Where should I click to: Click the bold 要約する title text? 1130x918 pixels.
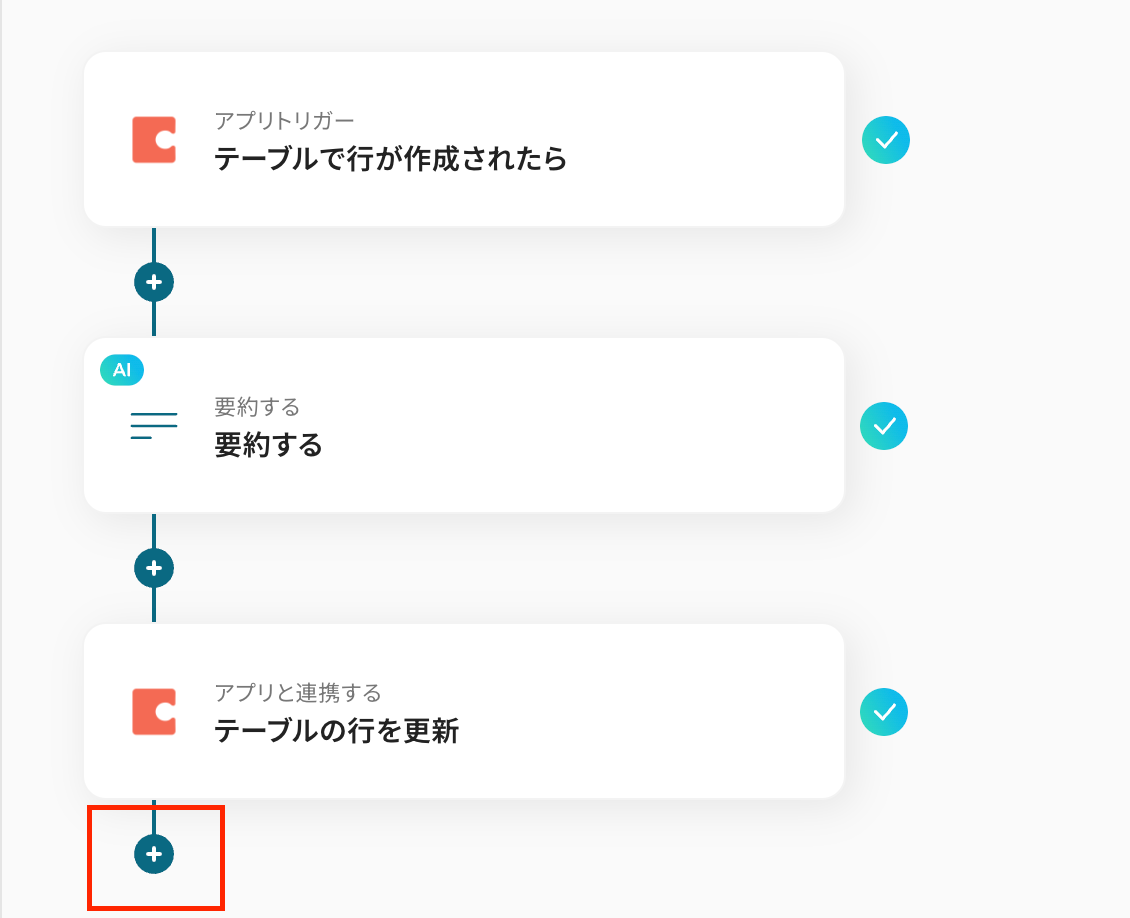tap(268, 445)
